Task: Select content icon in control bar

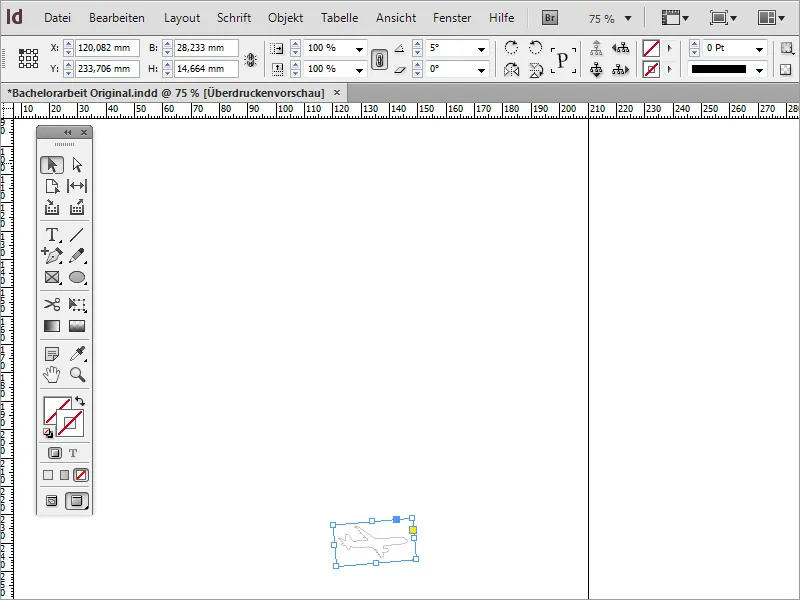Action: (x=596, y=69)
